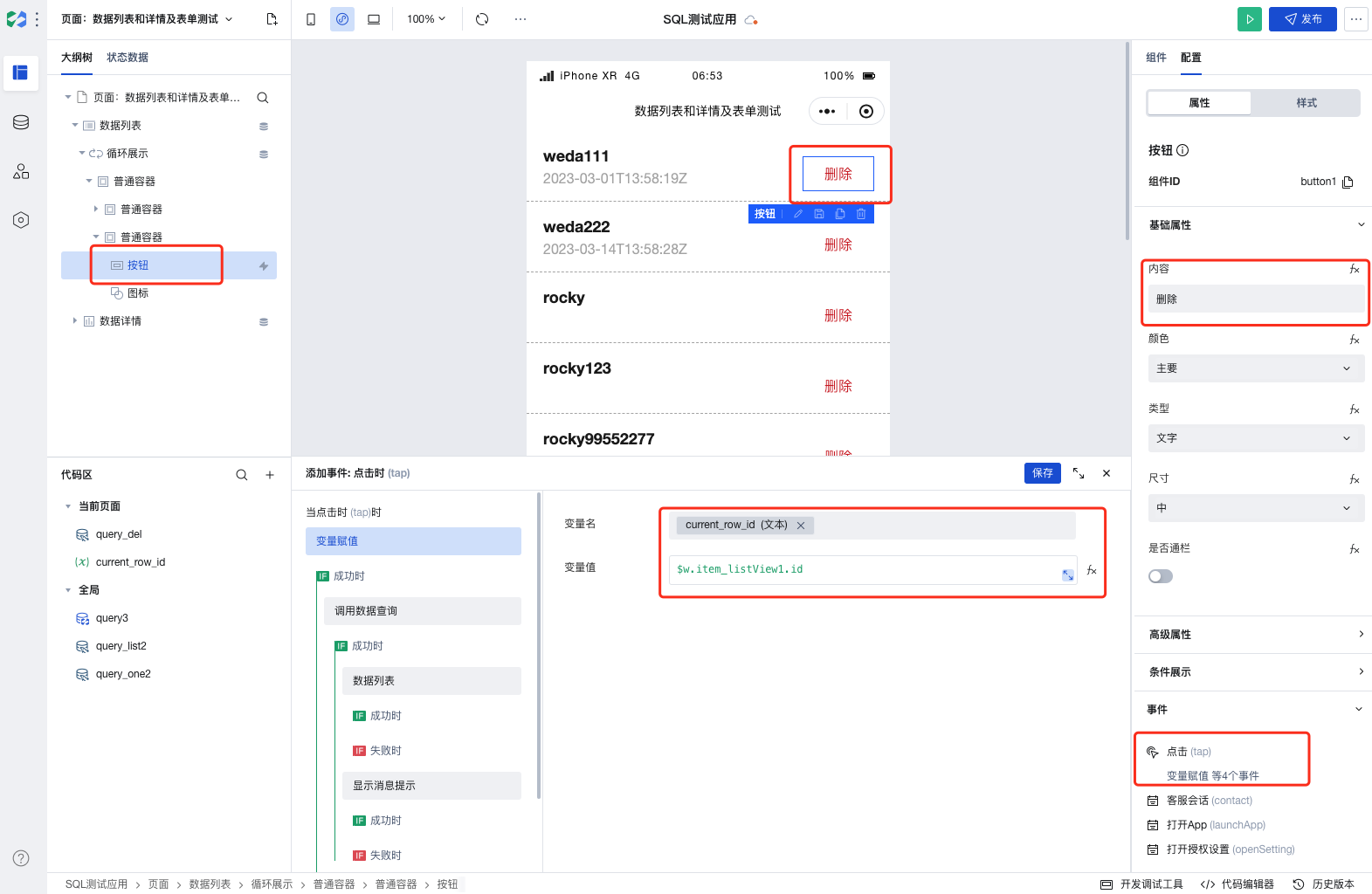Screen dimensions: 1372x894
Task: Remove current_row_id tag from variable name
Action: (801, 526)
